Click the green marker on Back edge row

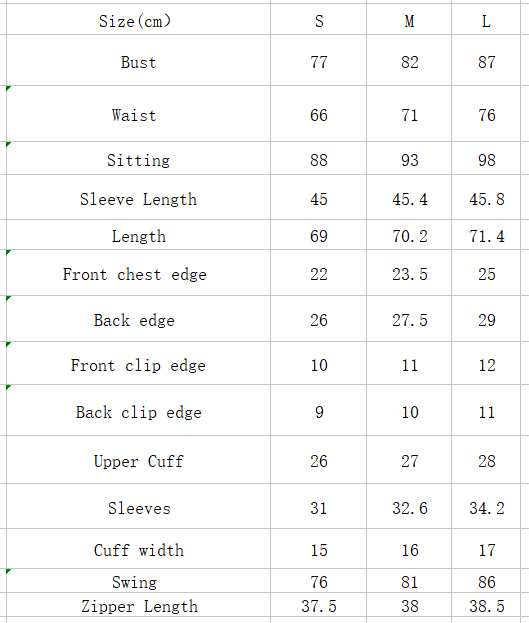[9, 298]
